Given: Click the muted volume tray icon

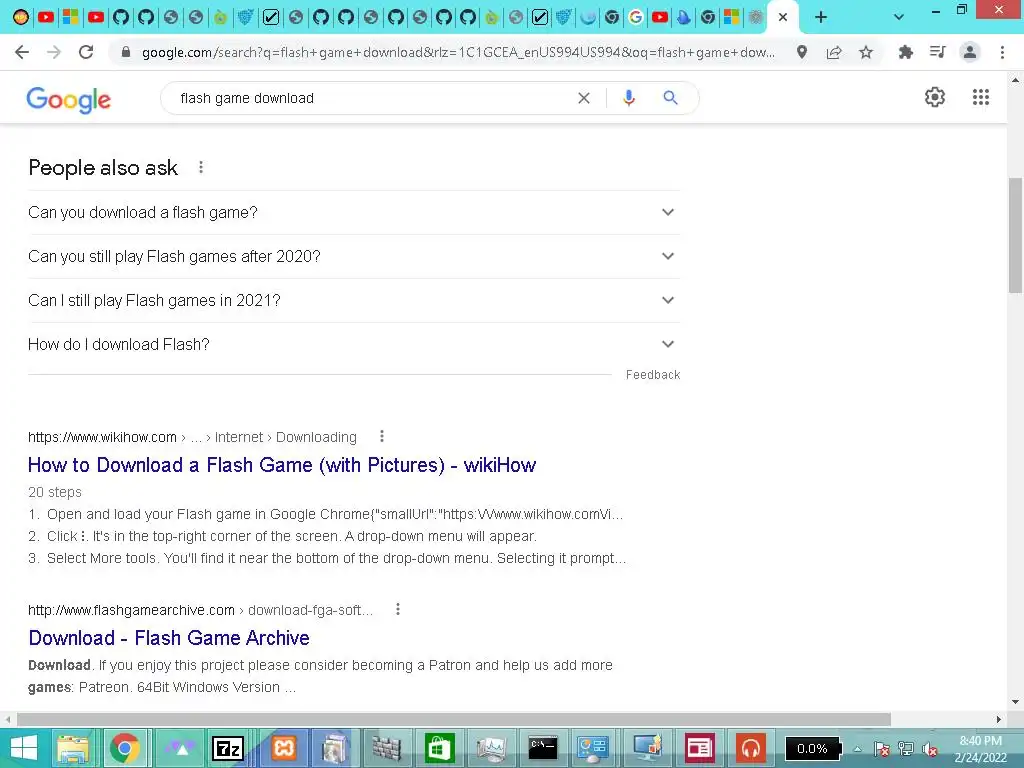Looking at the screenshot, I should (x=930, y=749).
